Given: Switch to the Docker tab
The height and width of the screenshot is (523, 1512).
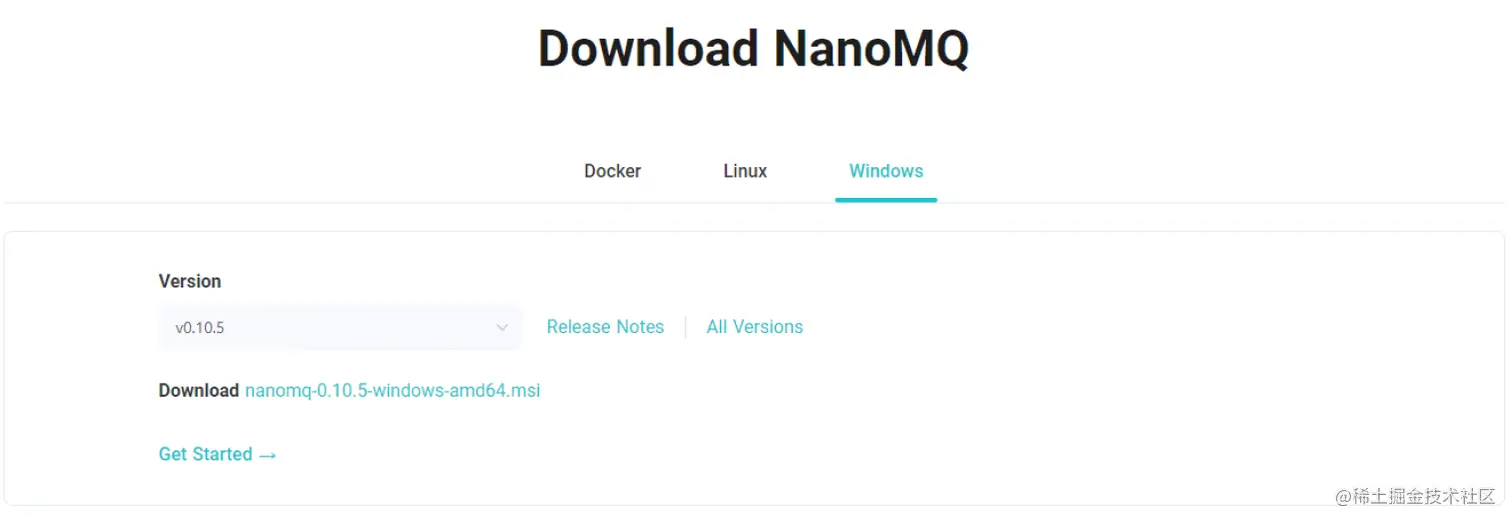Looking at the screenshot, I should click(612, 171).
